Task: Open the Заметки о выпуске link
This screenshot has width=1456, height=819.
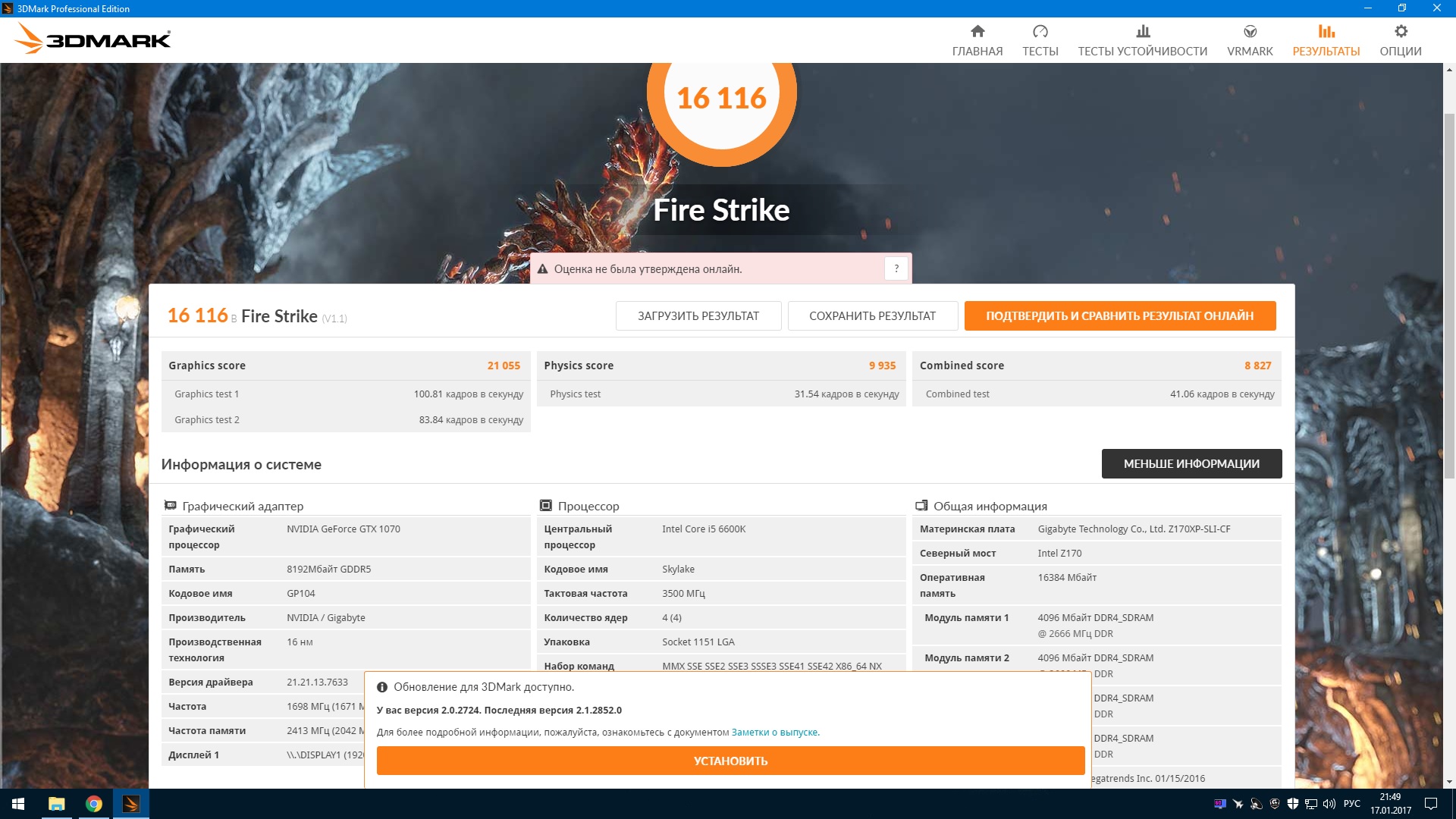Action: pos(774,732)
